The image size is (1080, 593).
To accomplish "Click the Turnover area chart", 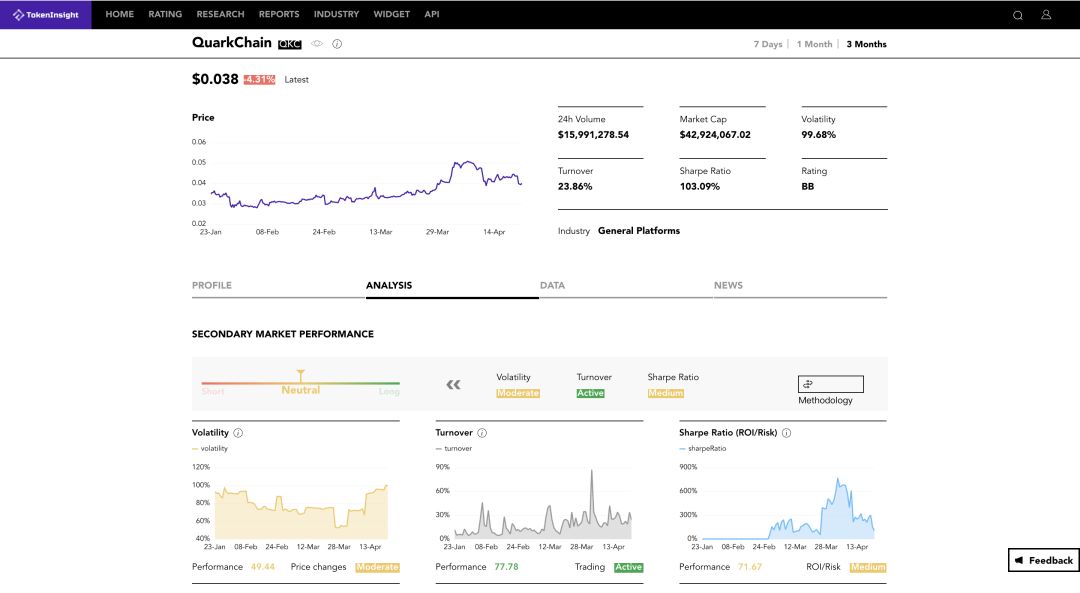I will tap(543, 506).
